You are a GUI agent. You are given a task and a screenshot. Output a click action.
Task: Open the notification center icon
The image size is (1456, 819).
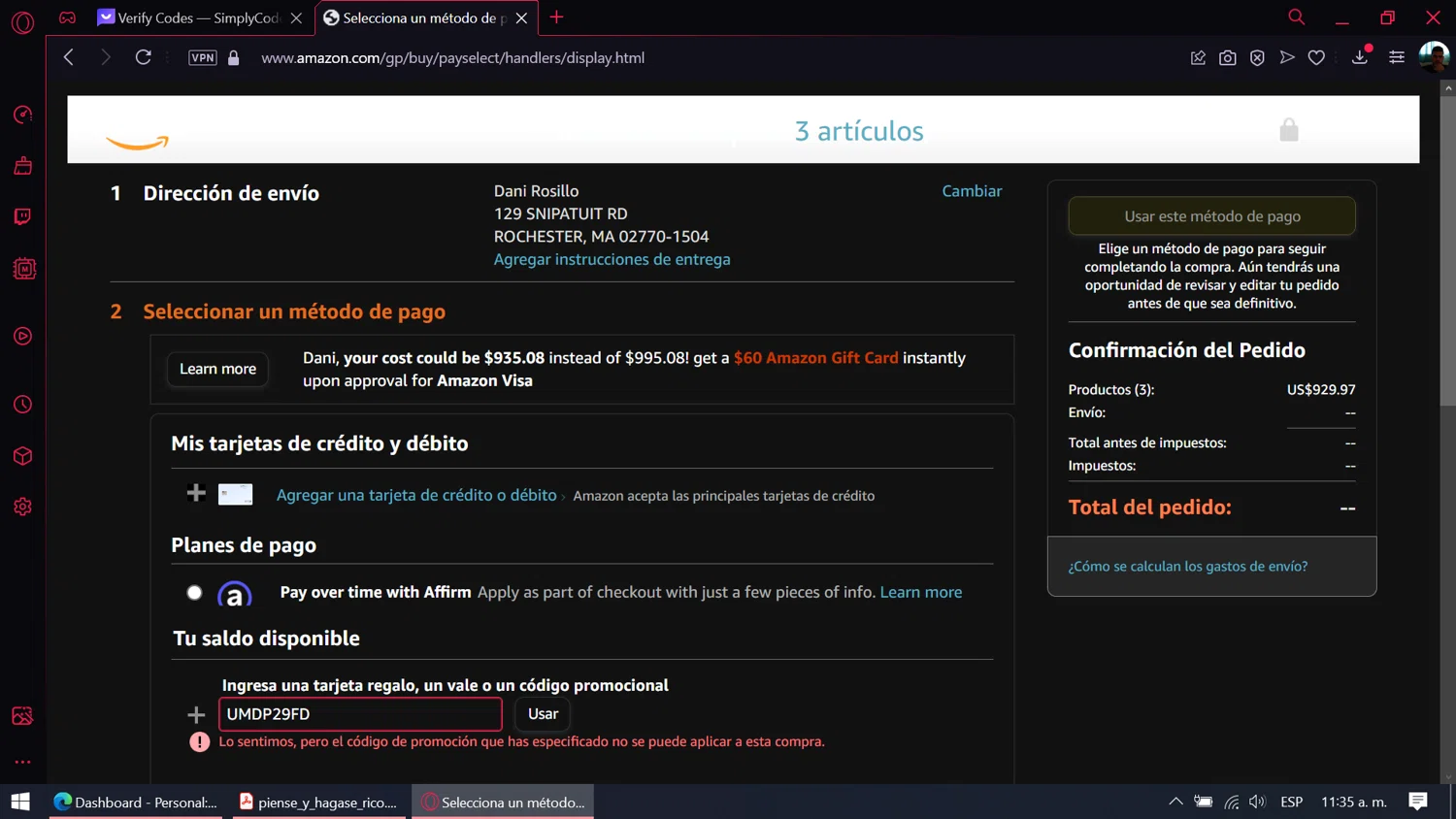tap(1418, 802)
